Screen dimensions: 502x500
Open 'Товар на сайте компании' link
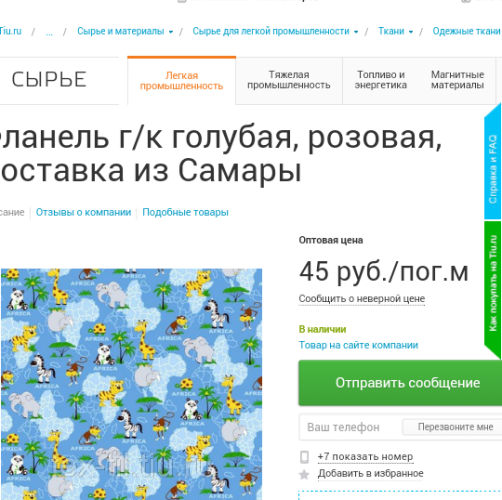tap(358, 345)
